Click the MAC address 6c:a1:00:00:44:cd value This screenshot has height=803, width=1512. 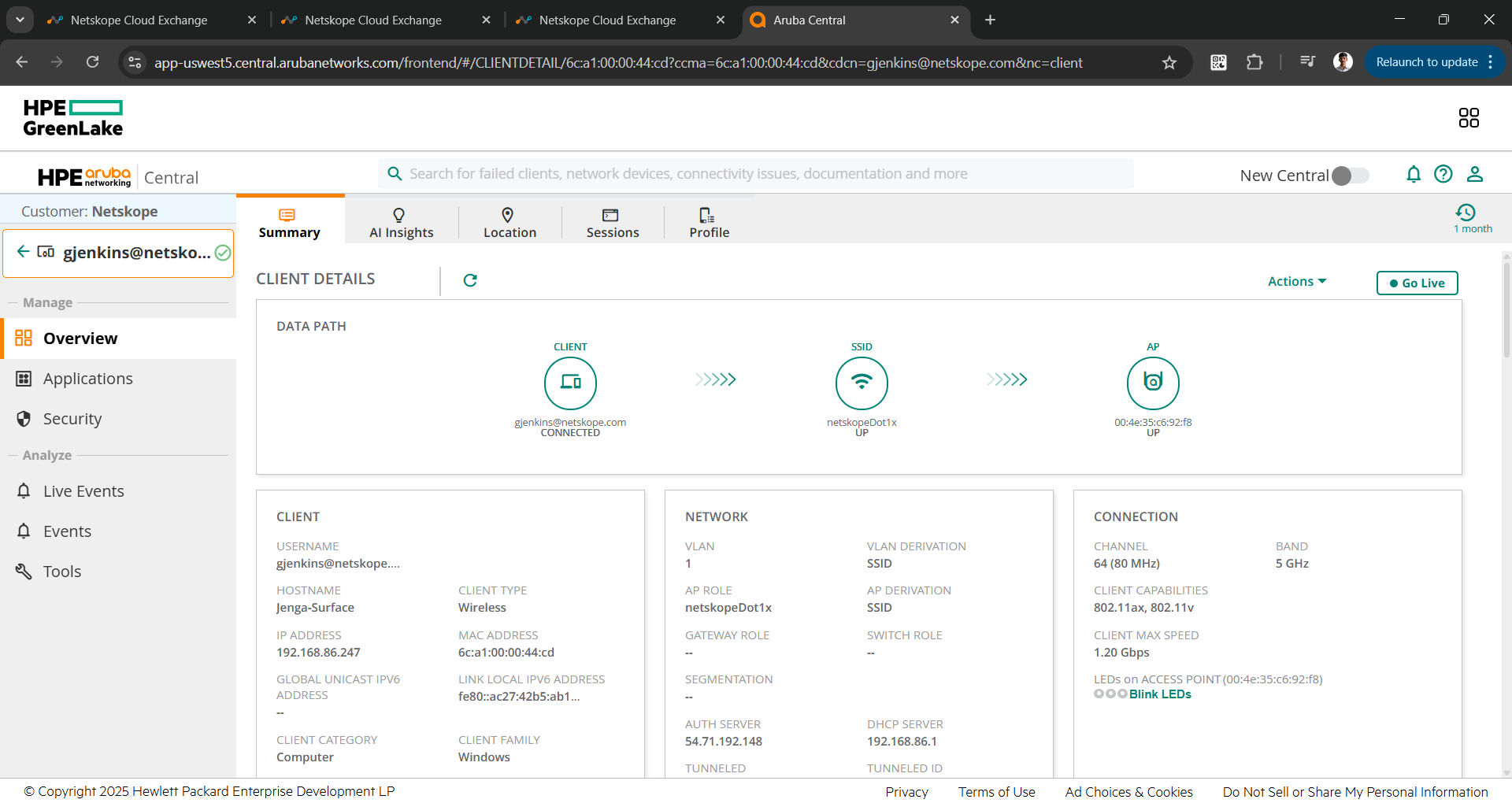pyautogui.click(x=506, y=653)
